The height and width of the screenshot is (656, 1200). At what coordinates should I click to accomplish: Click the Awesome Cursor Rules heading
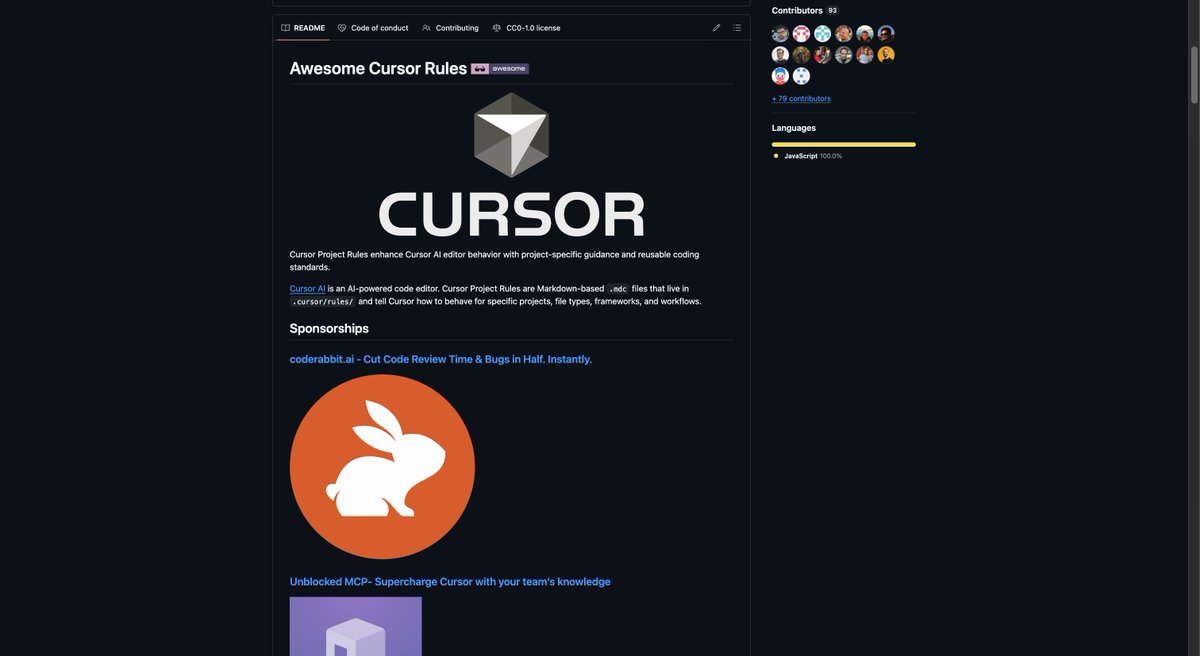[x=378, y=69]
